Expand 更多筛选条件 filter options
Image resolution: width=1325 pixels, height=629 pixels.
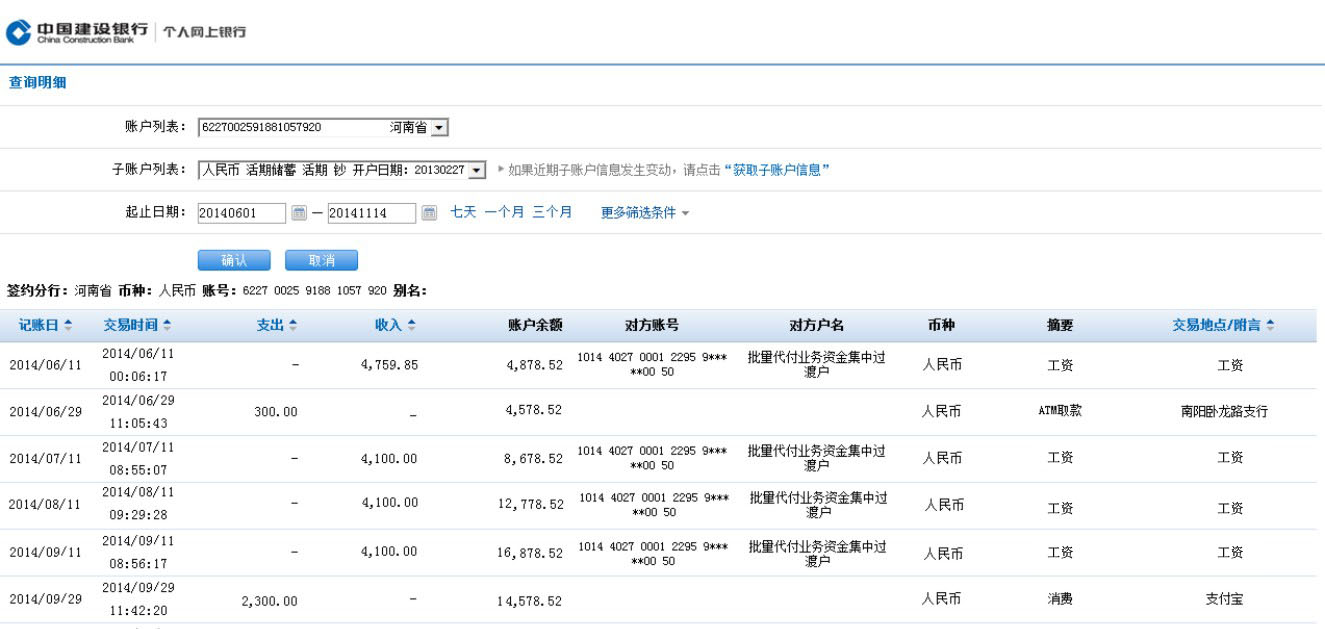coord(644,212)
